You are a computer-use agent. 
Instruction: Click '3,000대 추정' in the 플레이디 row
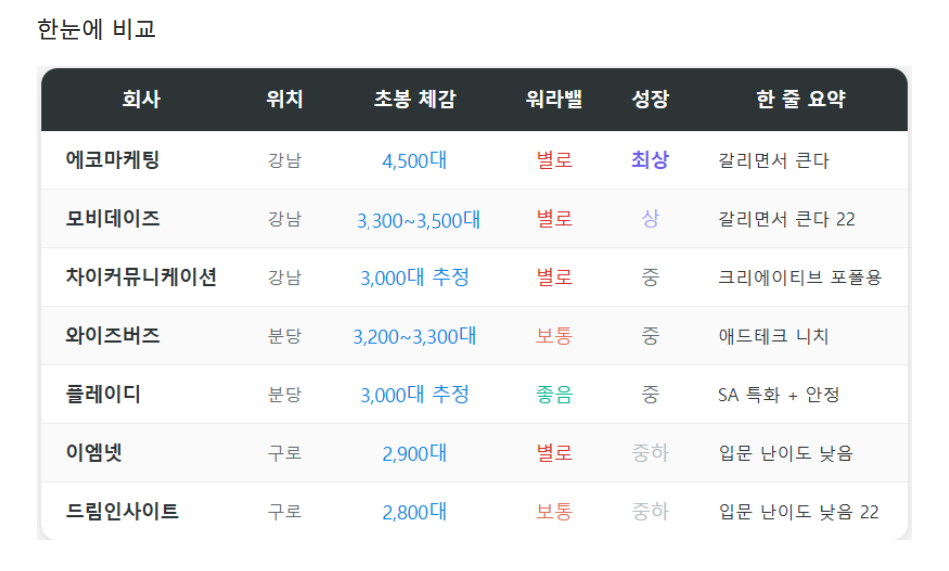pyautogui.click(x=415, y=395)
